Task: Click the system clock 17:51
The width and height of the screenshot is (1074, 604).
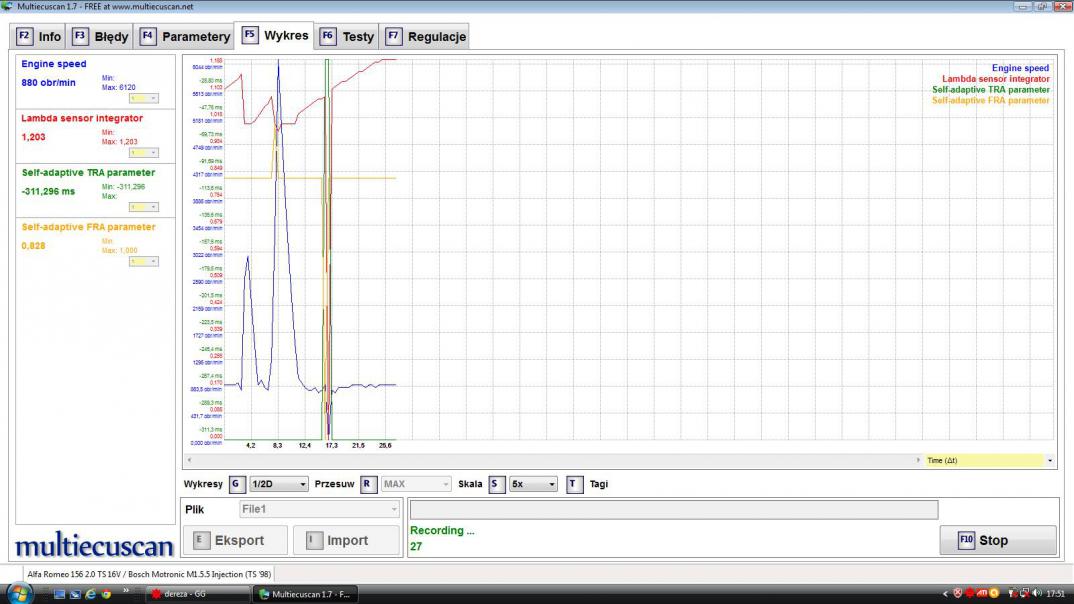Action: coord(1056,594)
